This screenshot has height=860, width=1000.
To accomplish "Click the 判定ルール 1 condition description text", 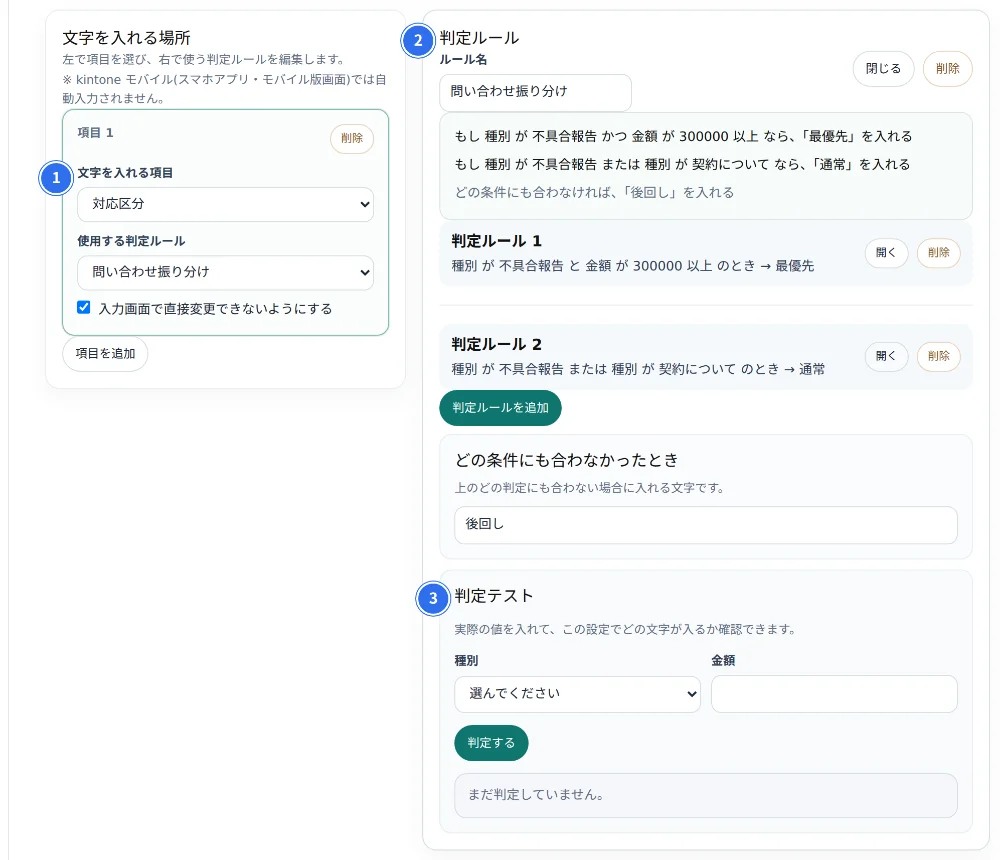I will pos(633,266).
